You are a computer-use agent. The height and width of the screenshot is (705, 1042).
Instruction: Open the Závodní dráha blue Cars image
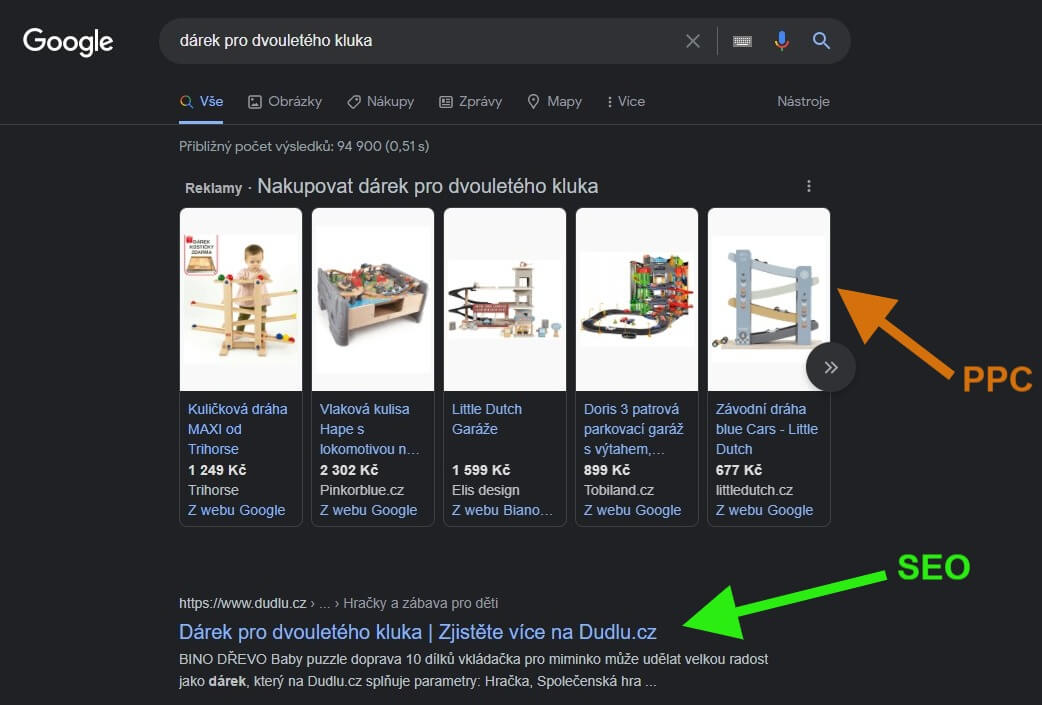[769, 300]
